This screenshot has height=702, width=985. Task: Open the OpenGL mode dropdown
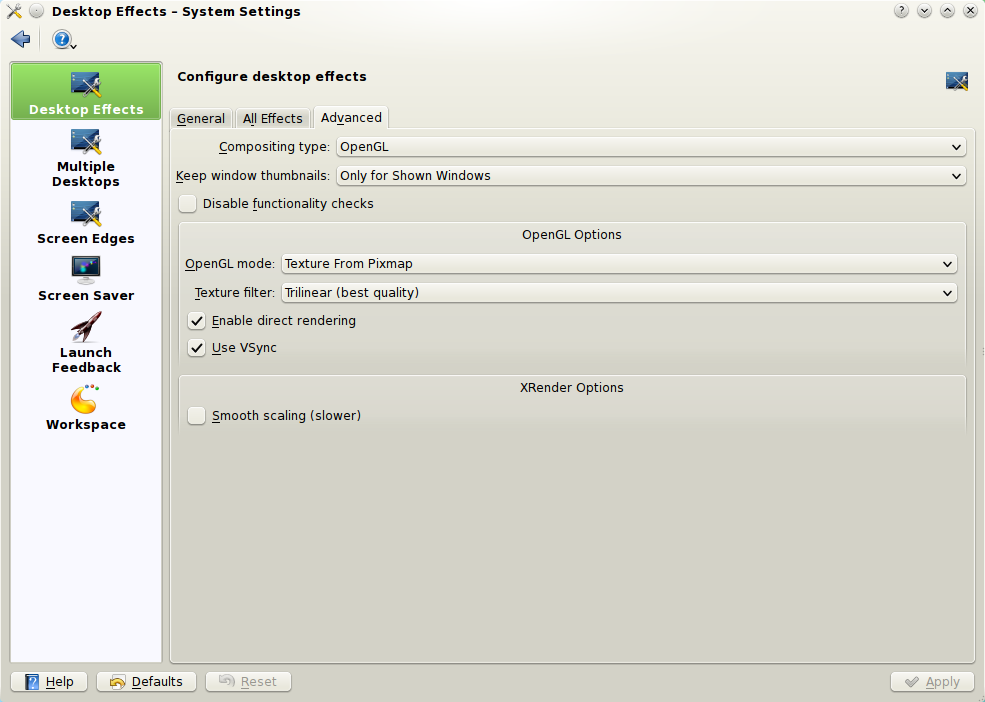(618, 264)
